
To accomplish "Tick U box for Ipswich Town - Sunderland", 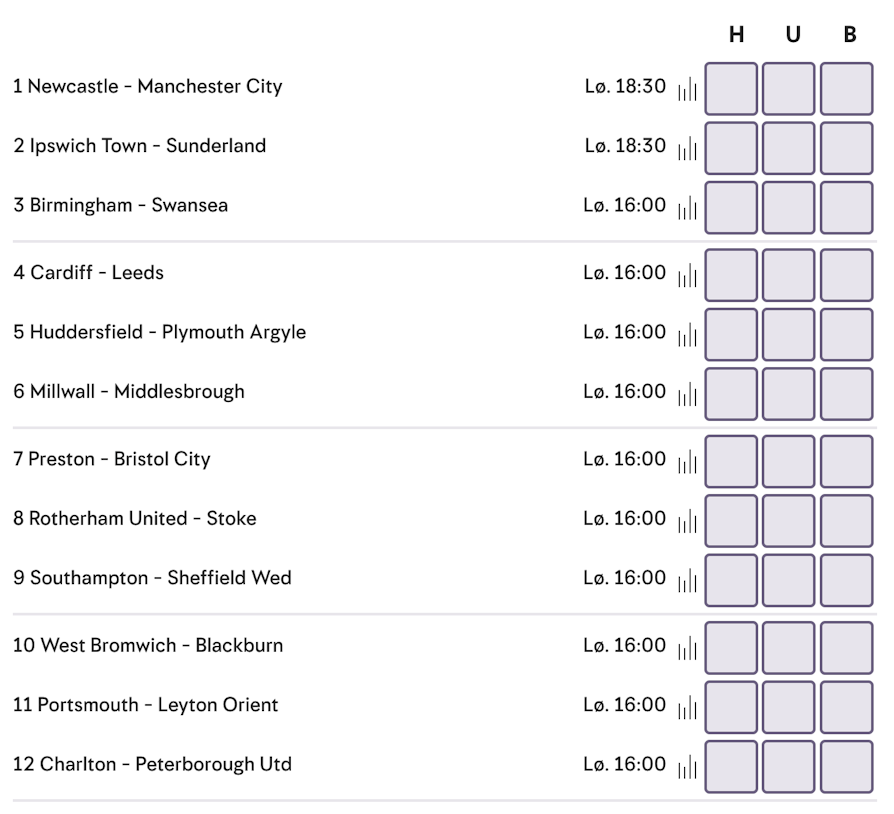I will pyautogui.click(x=789, y=148).
